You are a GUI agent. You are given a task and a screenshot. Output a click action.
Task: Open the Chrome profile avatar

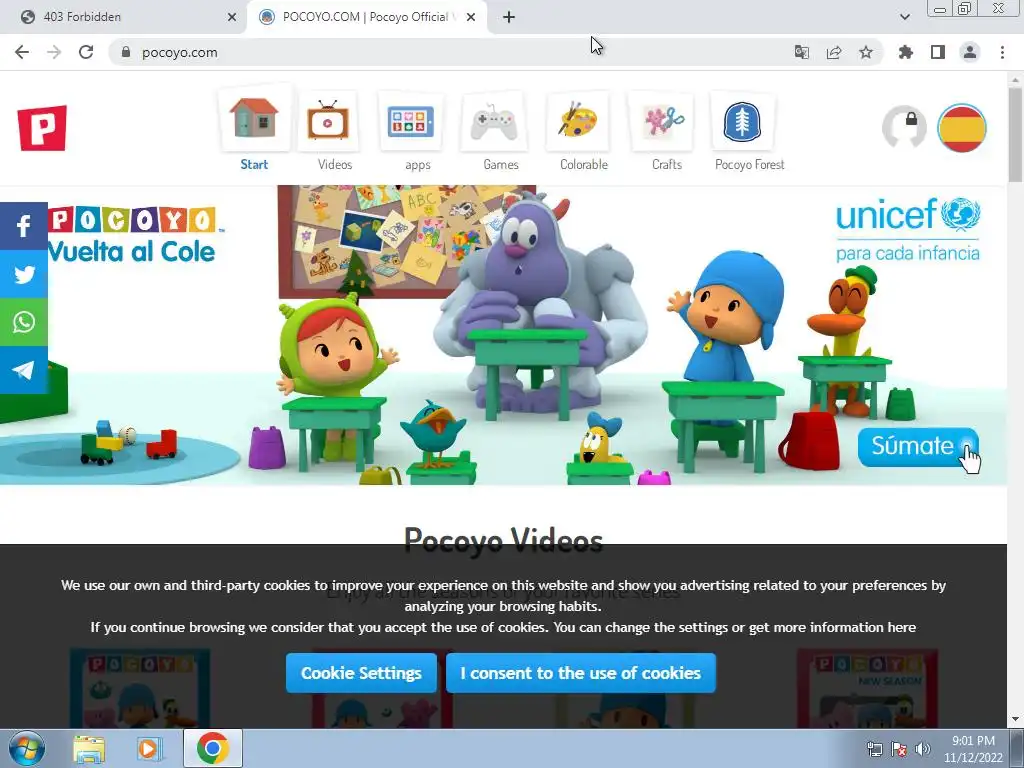(970, 52)
